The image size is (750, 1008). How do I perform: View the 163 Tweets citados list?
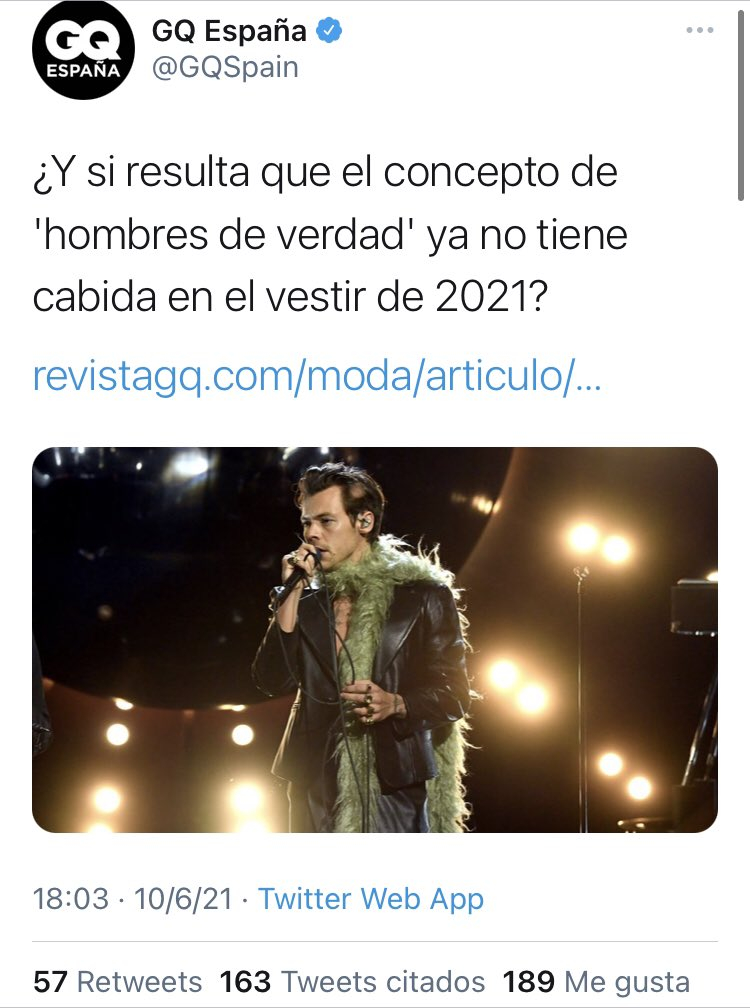click(352, 982)
